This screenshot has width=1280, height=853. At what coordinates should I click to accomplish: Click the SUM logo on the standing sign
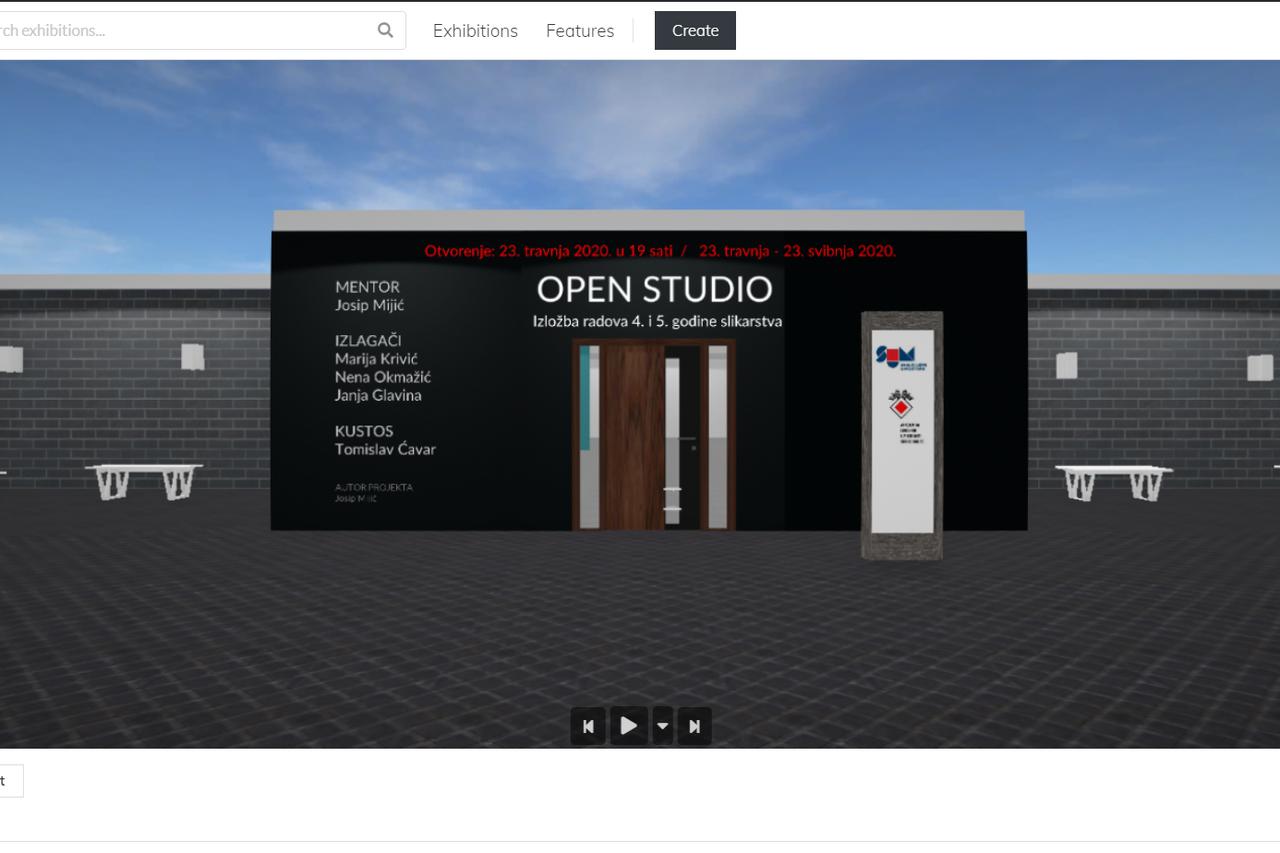(895, 356)
